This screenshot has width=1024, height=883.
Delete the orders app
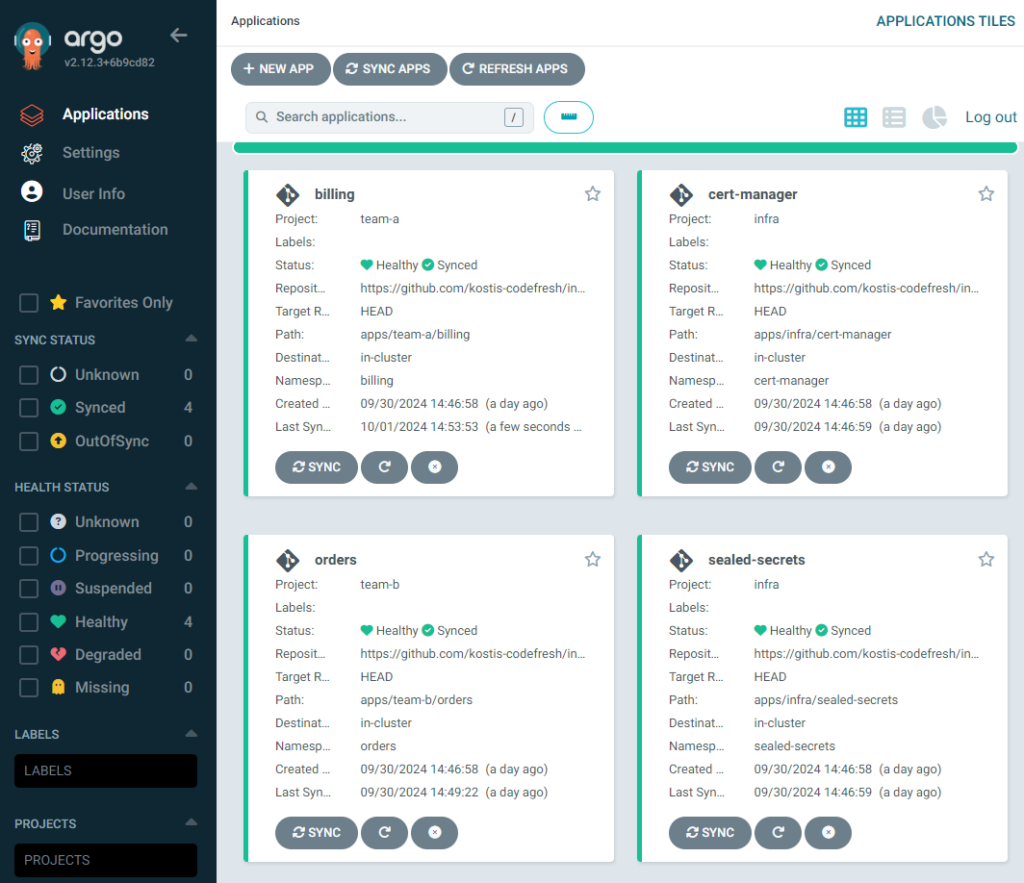tap(435, 833)
